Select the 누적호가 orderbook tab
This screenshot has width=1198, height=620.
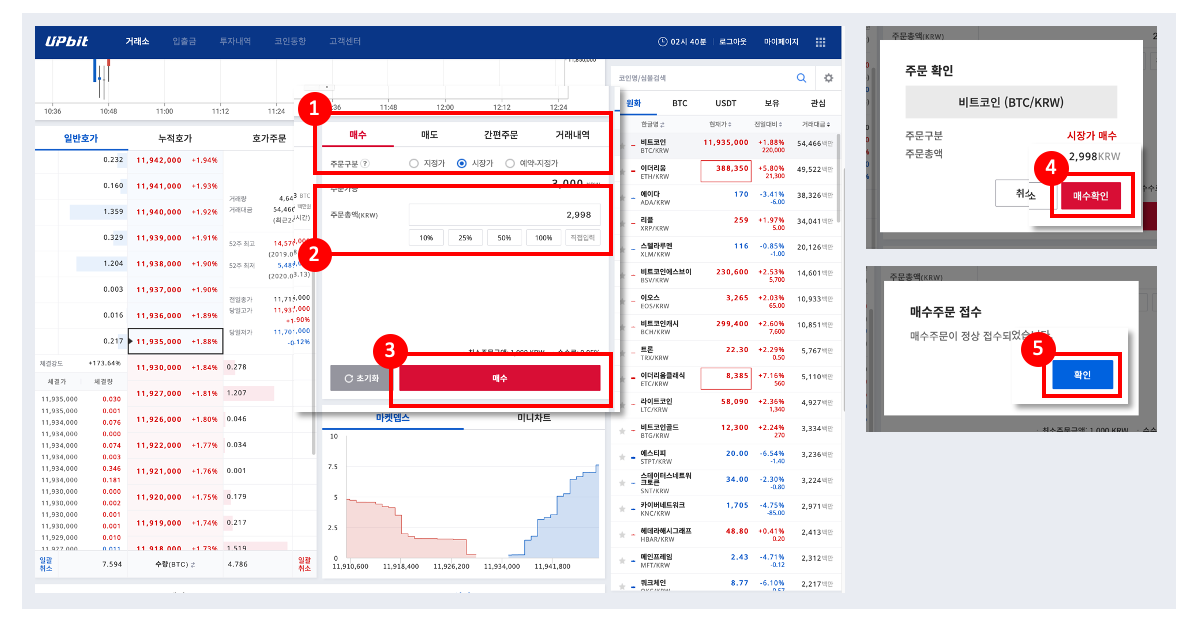pyautogui.click(x=175, y=138)
